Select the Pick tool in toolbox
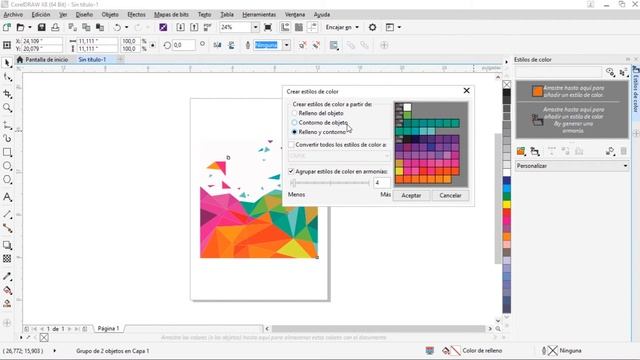This screenshot has height=360, width=640. [7, 63]
